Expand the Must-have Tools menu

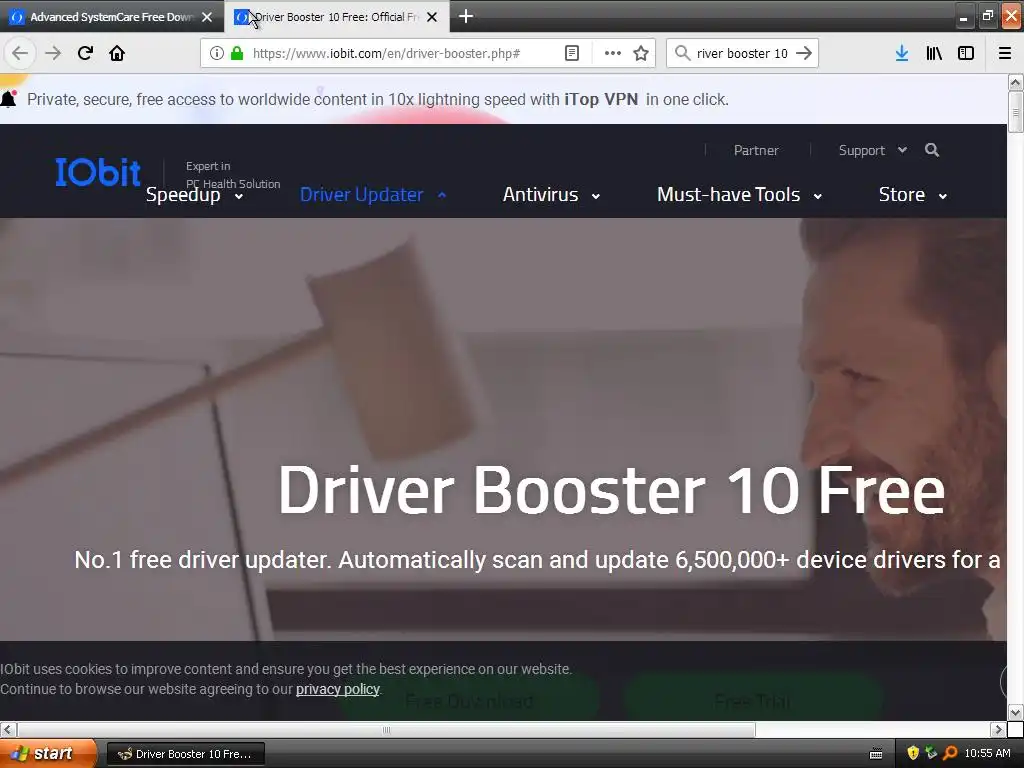point(739,195)
